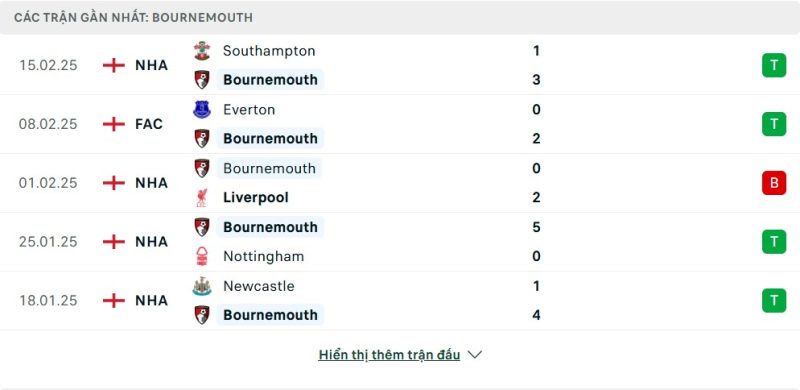Click Bournemouth crest in the 15.02.25 match
The width and height of the screenshot is (800, 390).
(x=202, y=80)
